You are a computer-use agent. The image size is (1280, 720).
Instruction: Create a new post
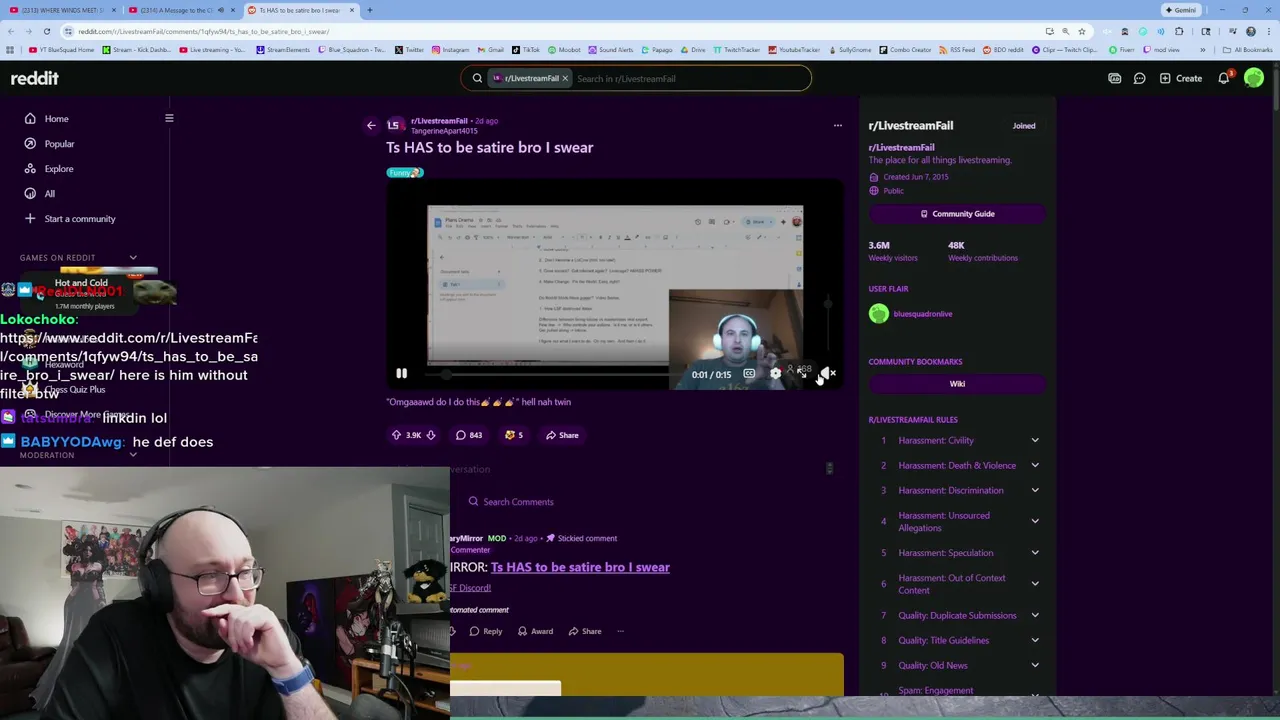coord(1181,78)
